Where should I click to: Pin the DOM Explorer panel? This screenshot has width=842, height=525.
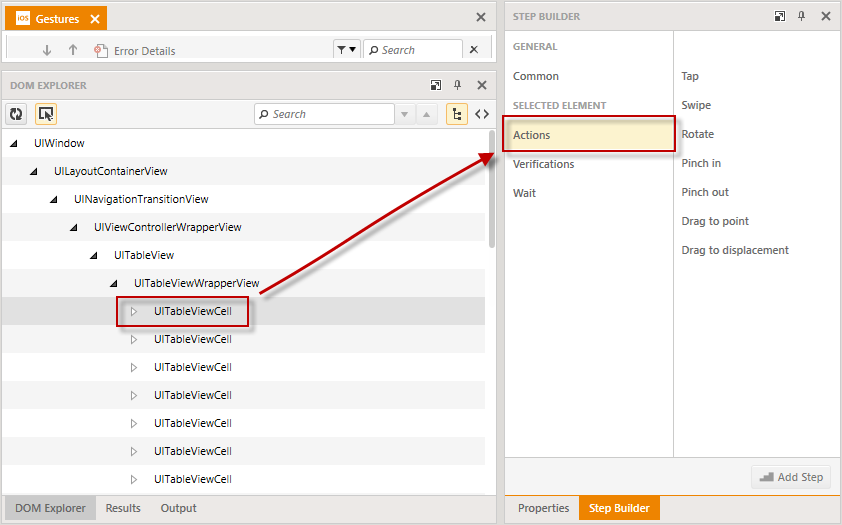coord(458,85)
